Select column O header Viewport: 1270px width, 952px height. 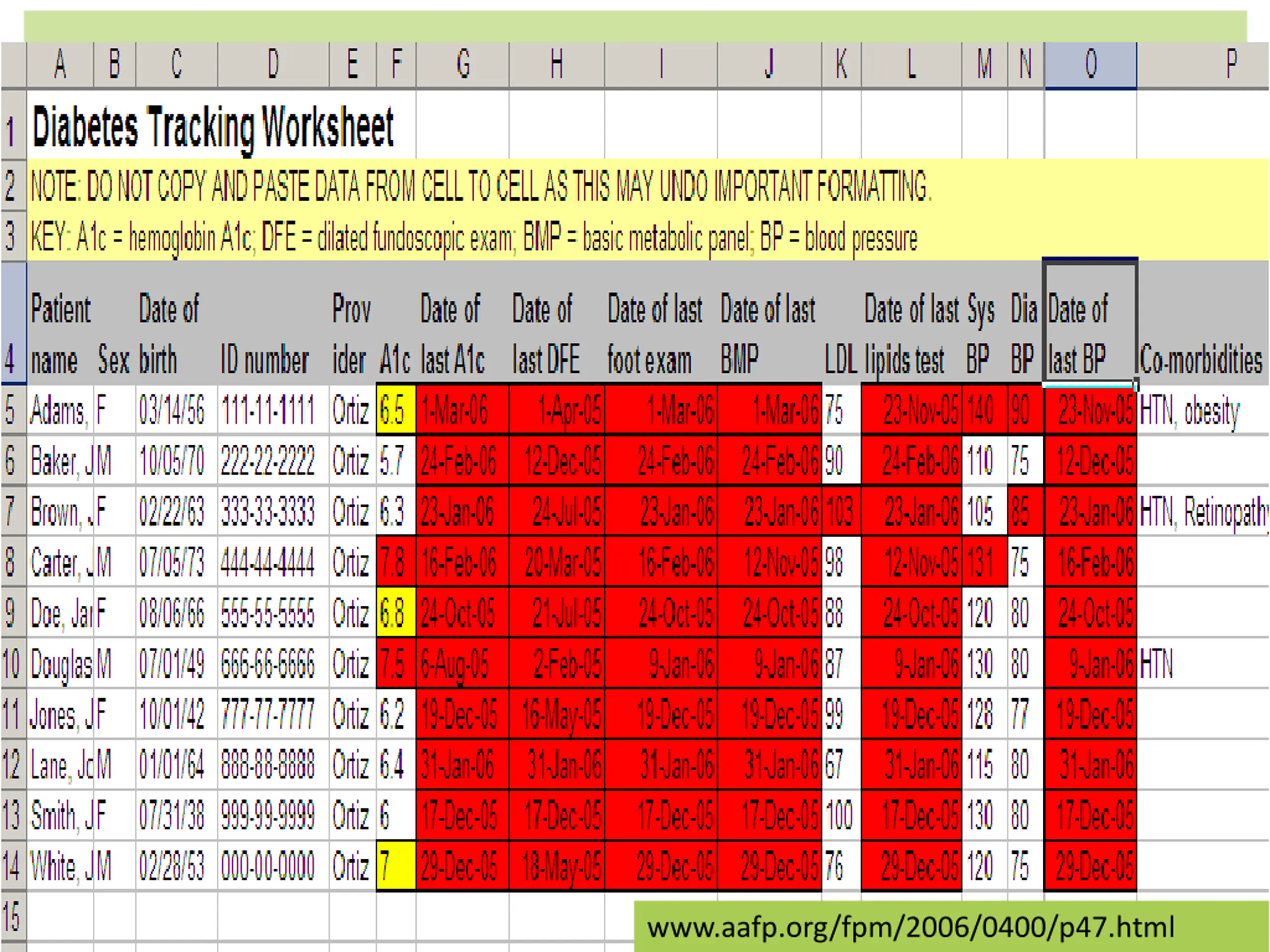coord(1090,65)
